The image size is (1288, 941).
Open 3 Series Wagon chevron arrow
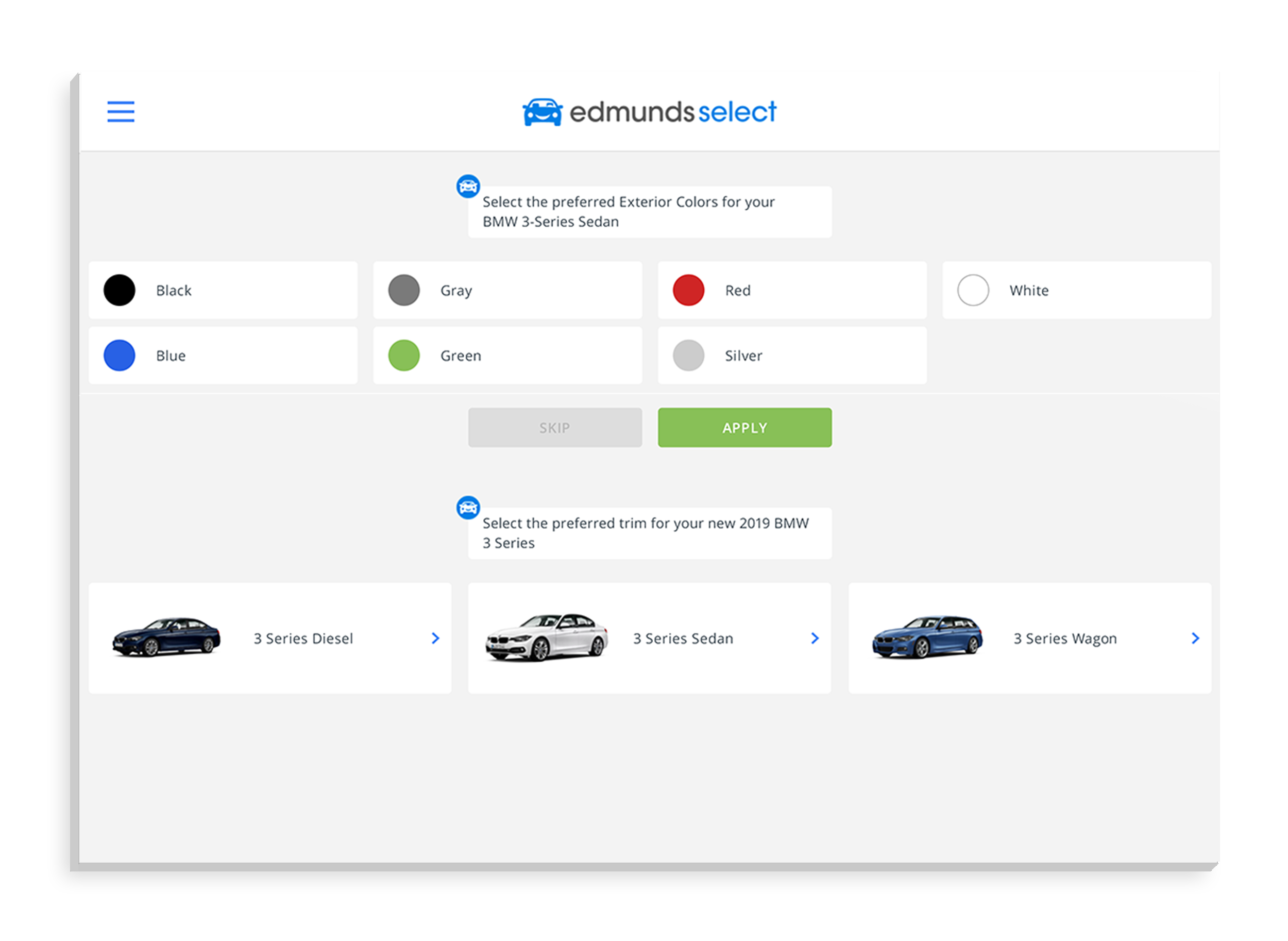1195,638
